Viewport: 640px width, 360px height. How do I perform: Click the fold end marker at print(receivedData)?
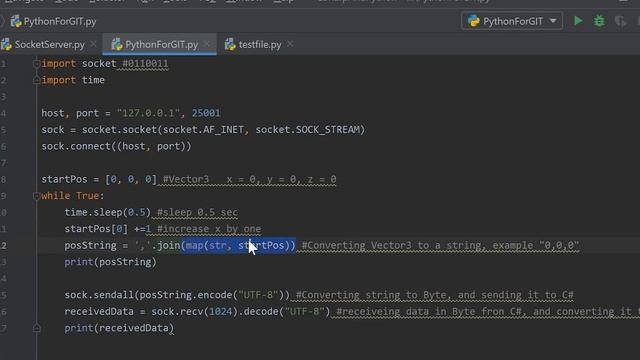pos(36,328)
